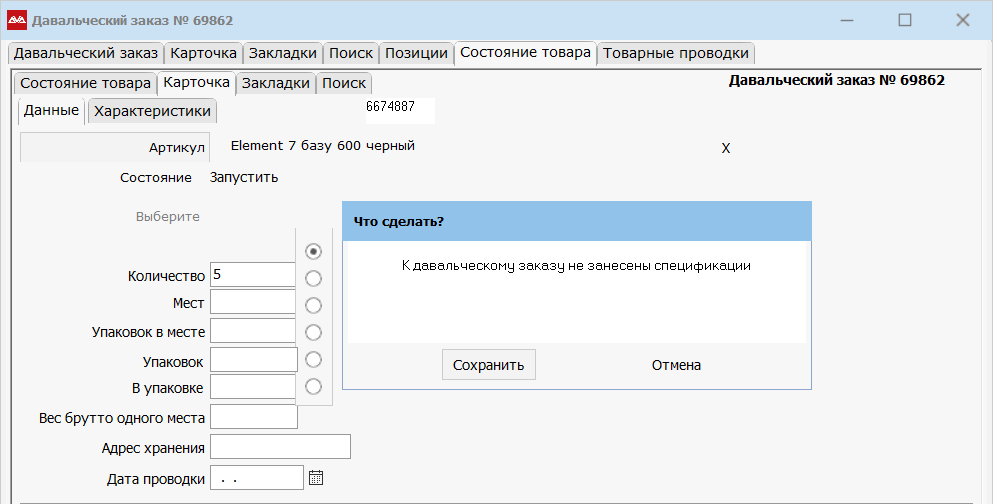Click Отмена to cancel the dialog

coord(676,365)
